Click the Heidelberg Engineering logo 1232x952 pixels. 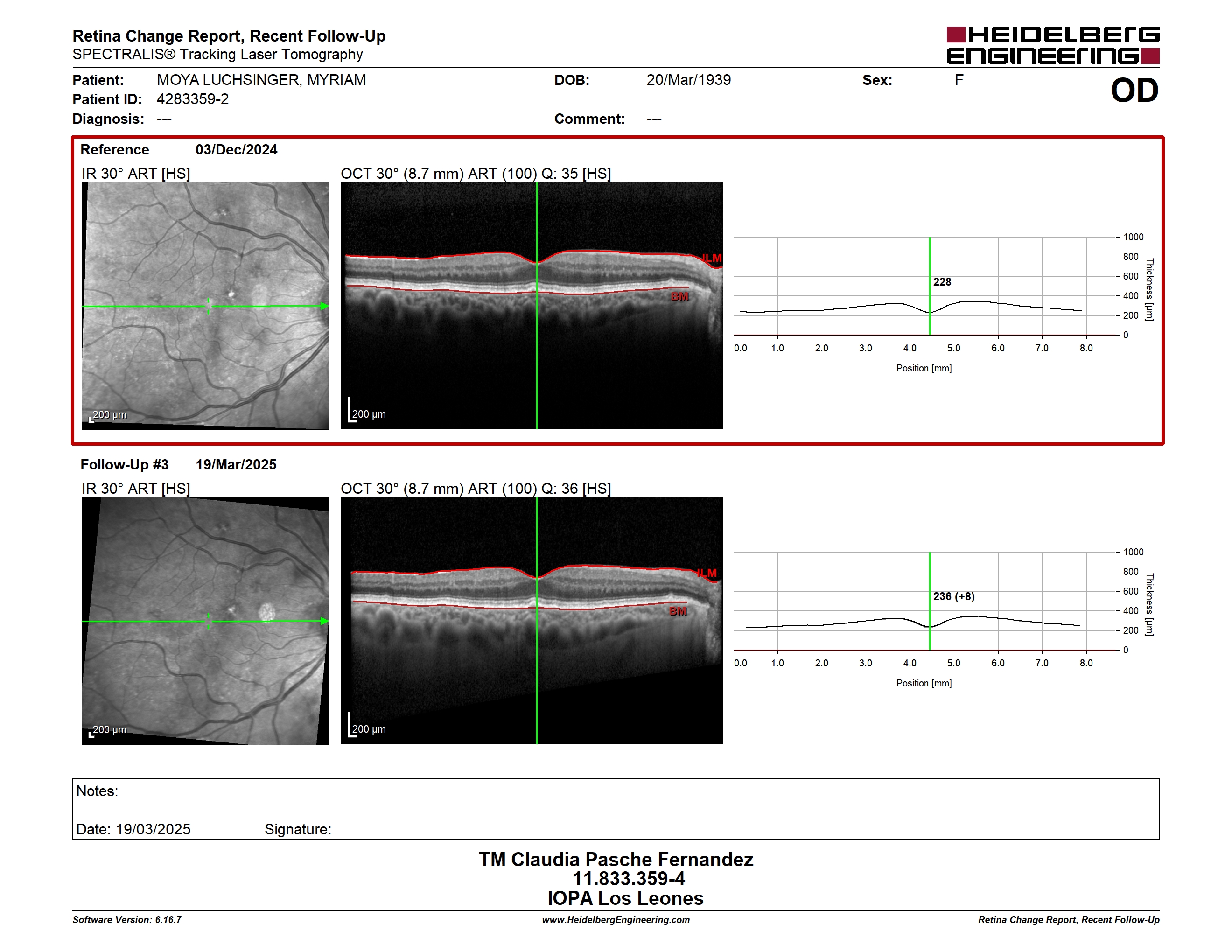(x=1053, y=45)
